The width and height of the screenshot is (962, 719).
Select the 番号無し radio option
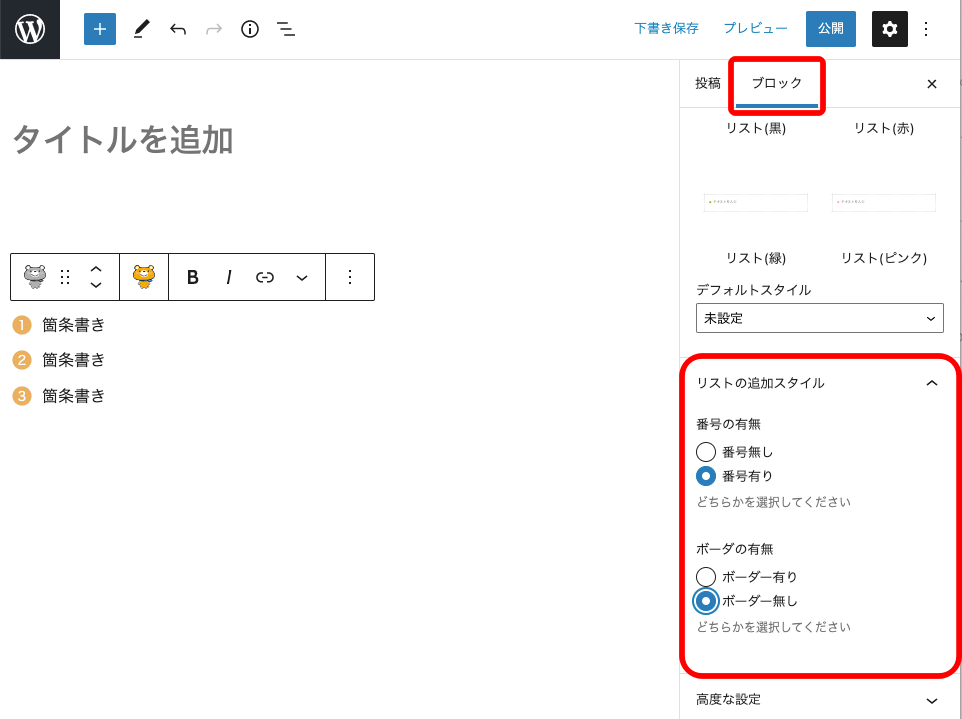(706, 452)
